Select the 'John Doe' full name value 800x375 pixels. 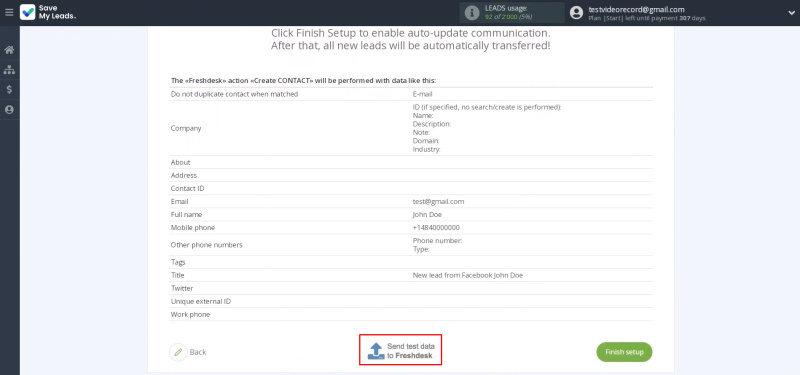pos(427,215)
